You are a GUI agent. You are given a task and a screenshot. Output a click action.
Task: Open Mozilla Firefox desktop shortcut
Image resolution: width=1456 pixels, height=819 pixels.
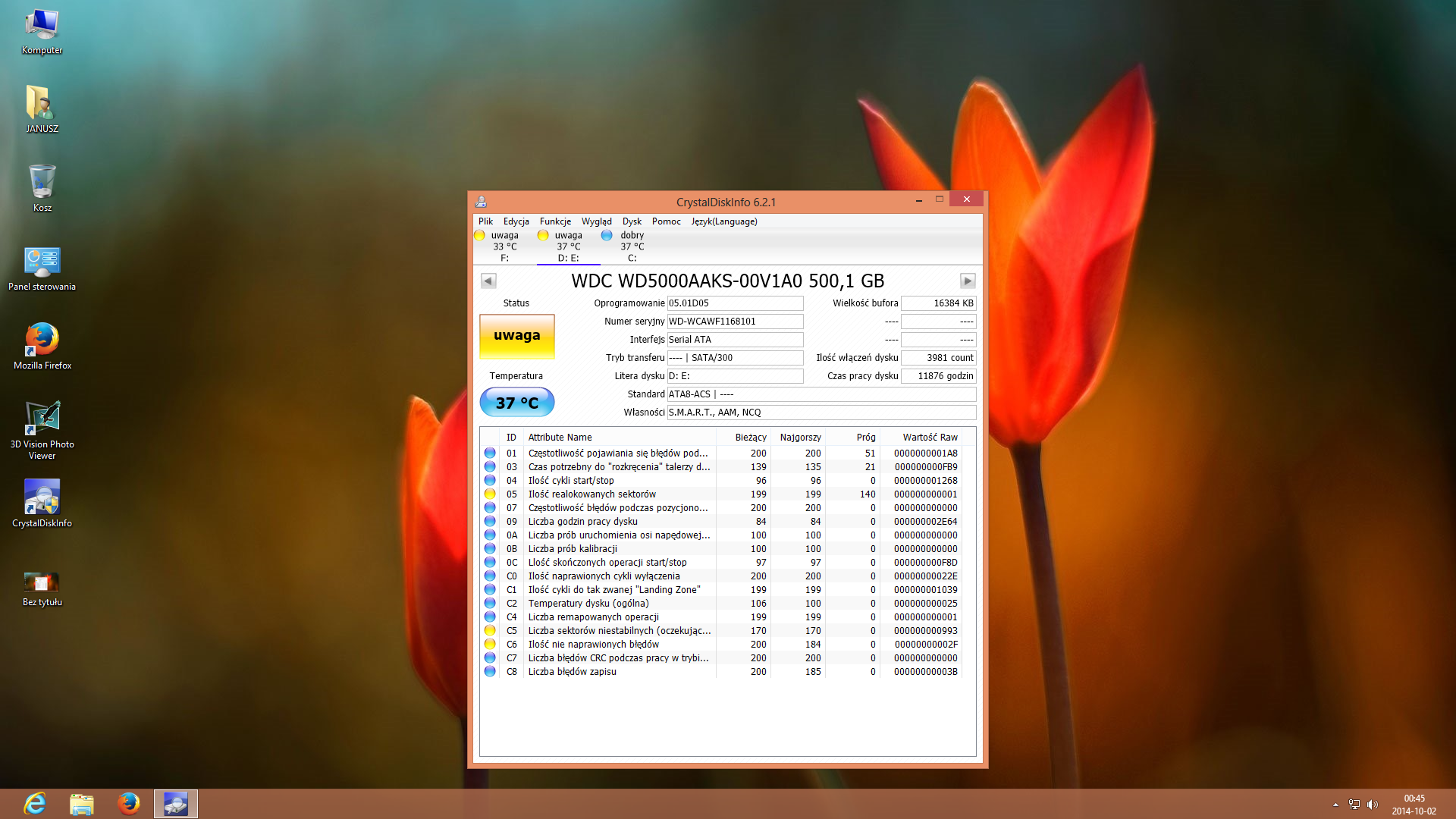coord(42,347)
